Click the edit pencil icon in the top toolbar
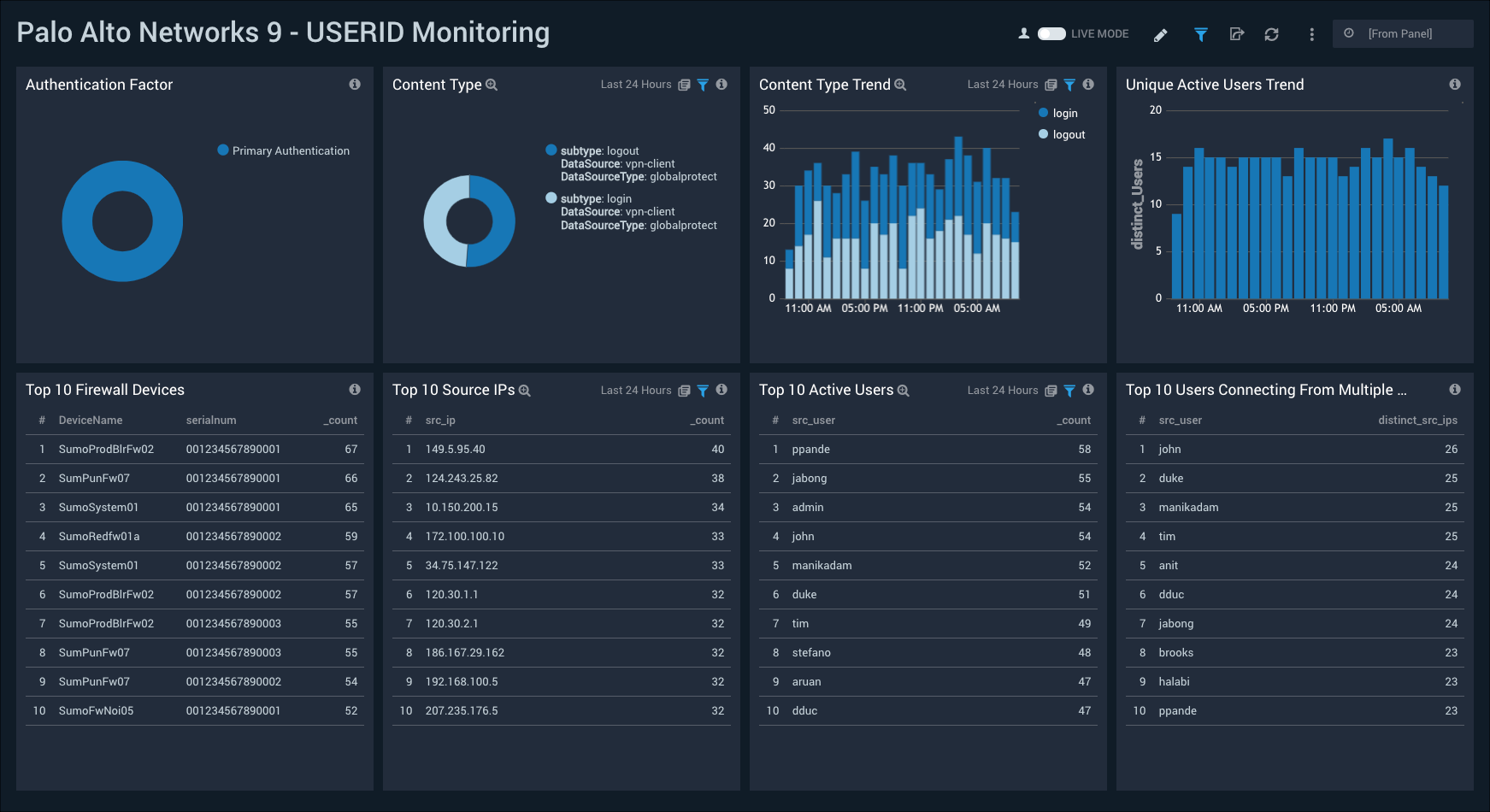 pos(1160,34)
